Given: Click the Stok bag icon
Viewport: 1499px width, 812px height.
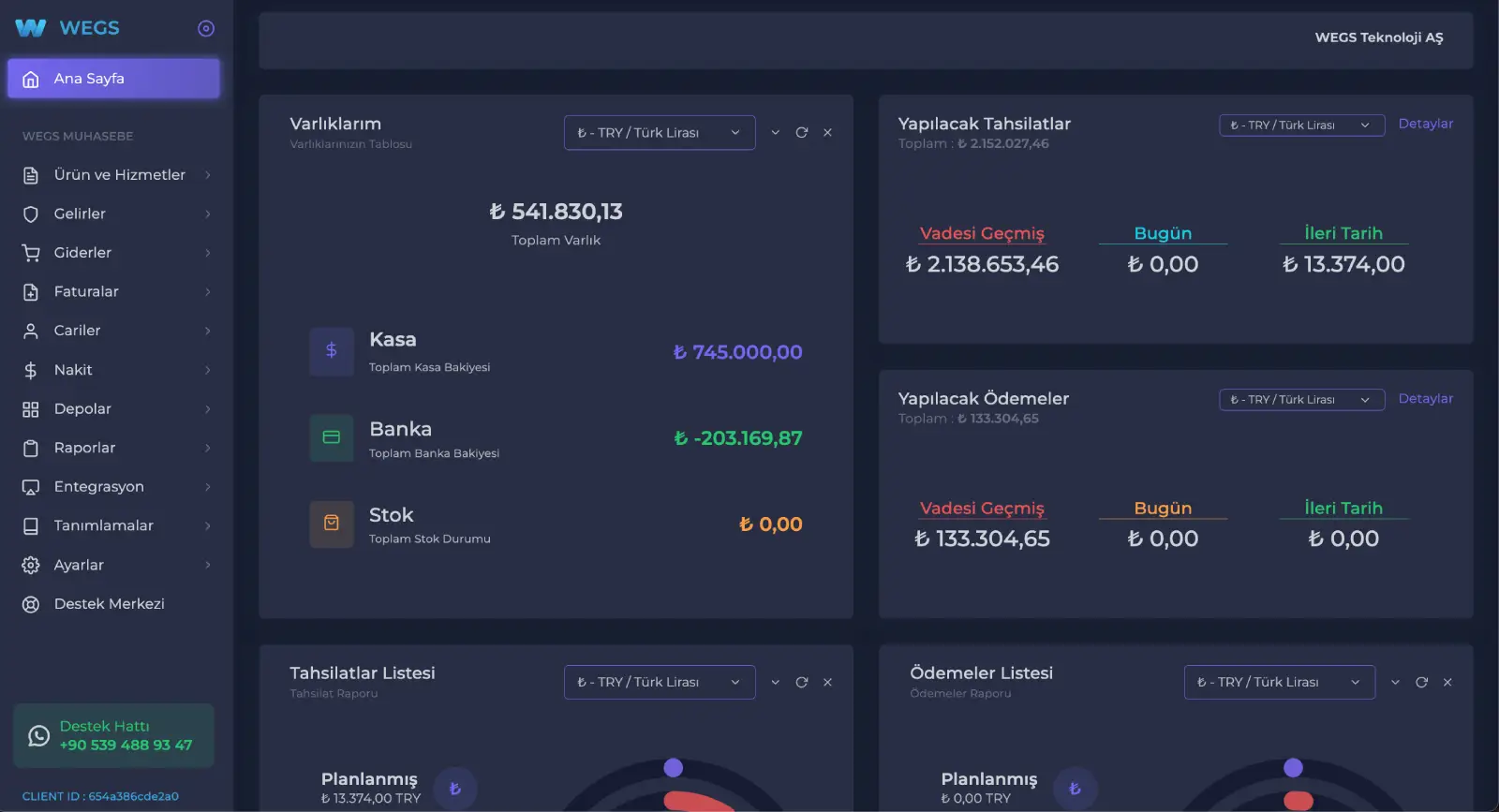Looking at the screenshot, I should tap(331, 524).
